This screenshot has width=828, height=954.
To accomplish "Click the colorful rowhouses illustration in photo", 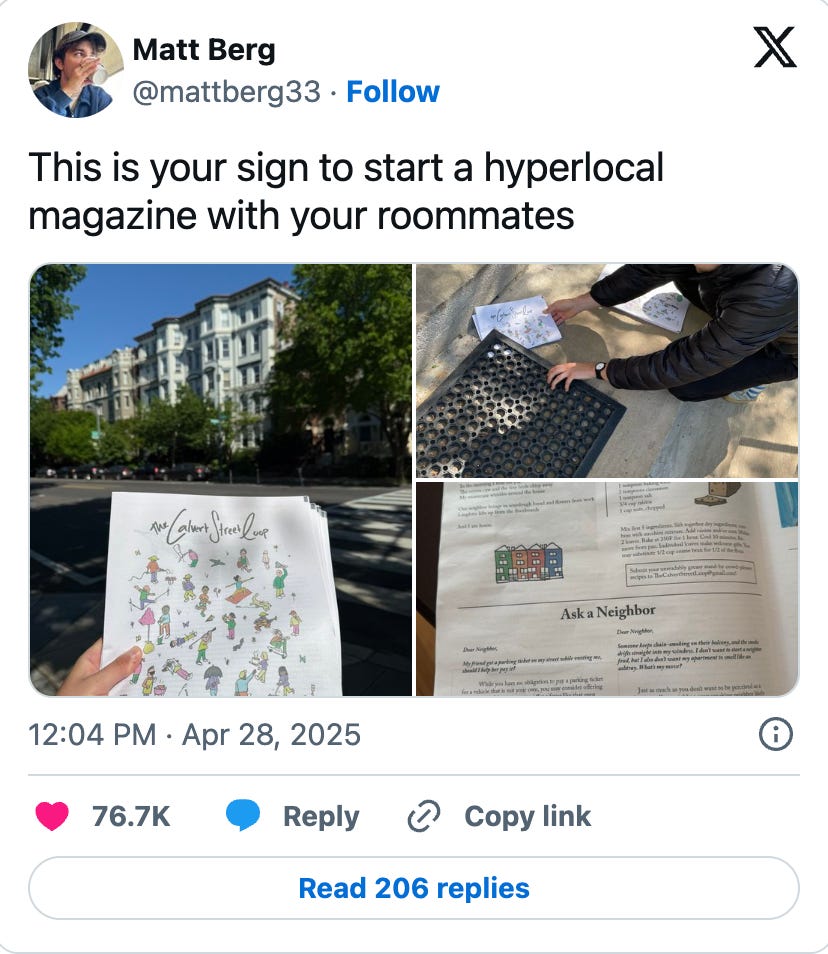I will coord(529,562).
